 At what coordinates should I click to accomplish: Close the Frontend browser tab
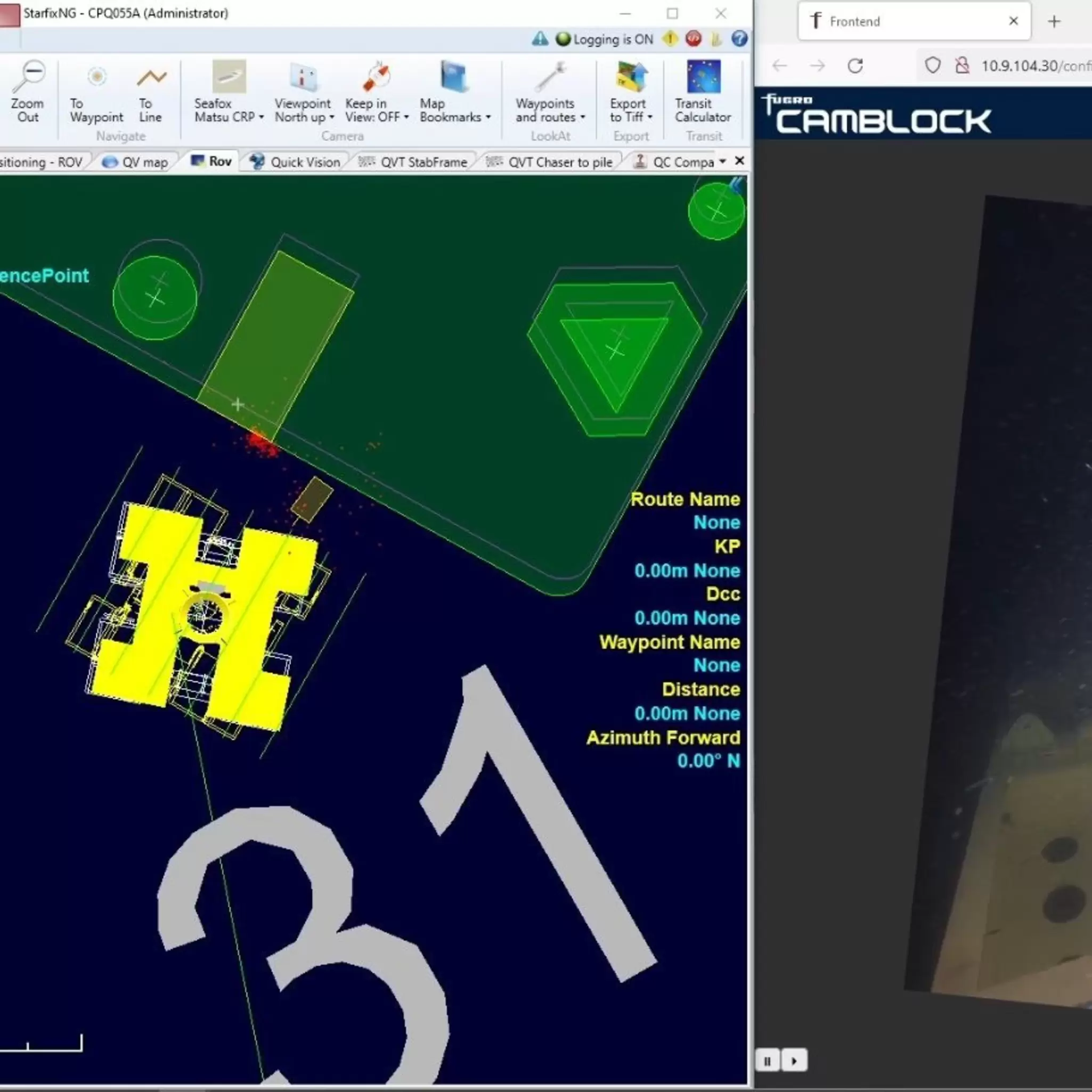coord(1014,21)
